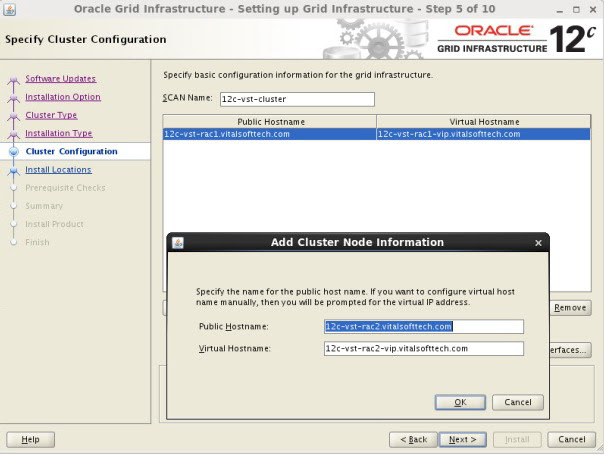The height and width of the screenshot is (455, 604).
Task: Go to Software Updates step
Action: [x=60, y=79]
